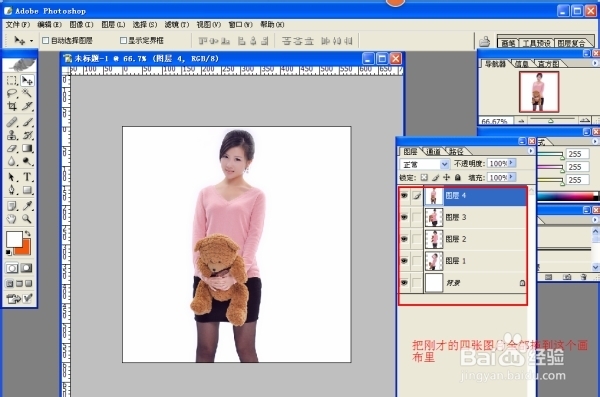This screenshot has height=397, width=600.
Task: Select the Slice tool
Action: coord(27,106)
